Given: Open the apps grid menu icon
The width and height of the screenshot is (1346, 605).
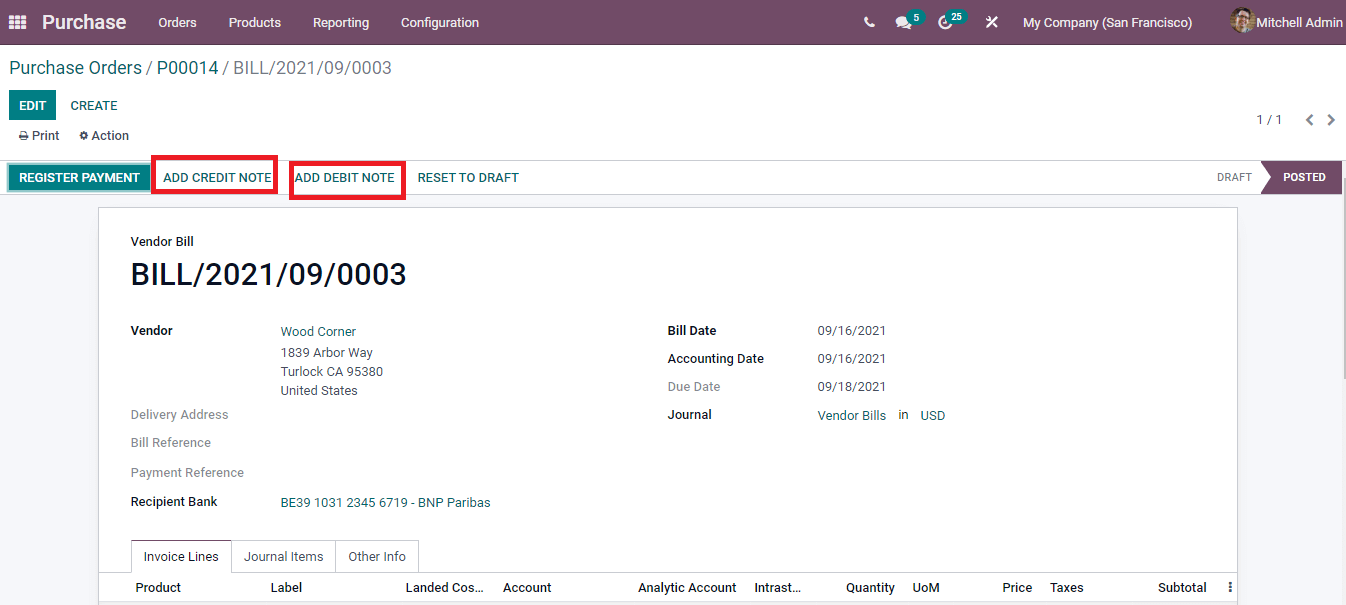Looking at the screenshot, I should tap(17, 22).
